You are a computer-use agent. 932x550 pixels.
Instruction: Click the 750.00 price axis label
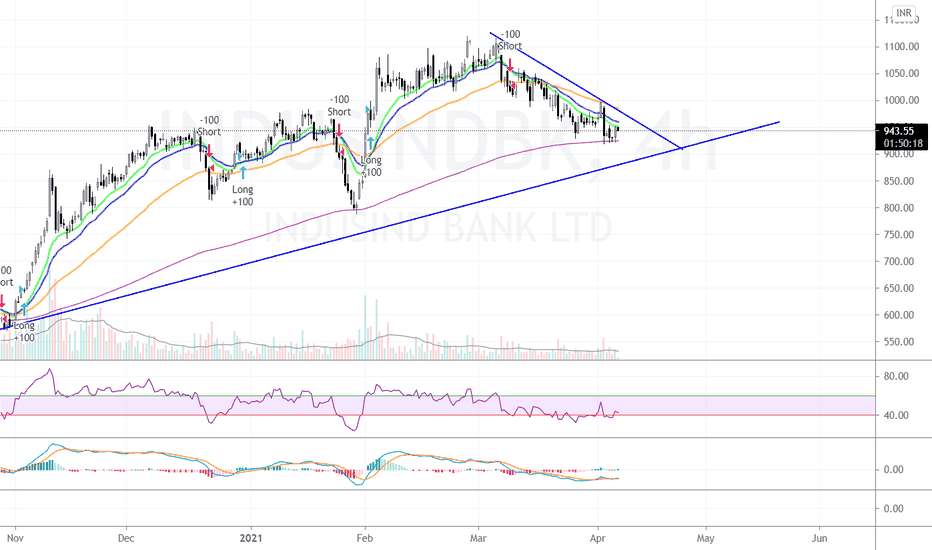click(900, 234)
